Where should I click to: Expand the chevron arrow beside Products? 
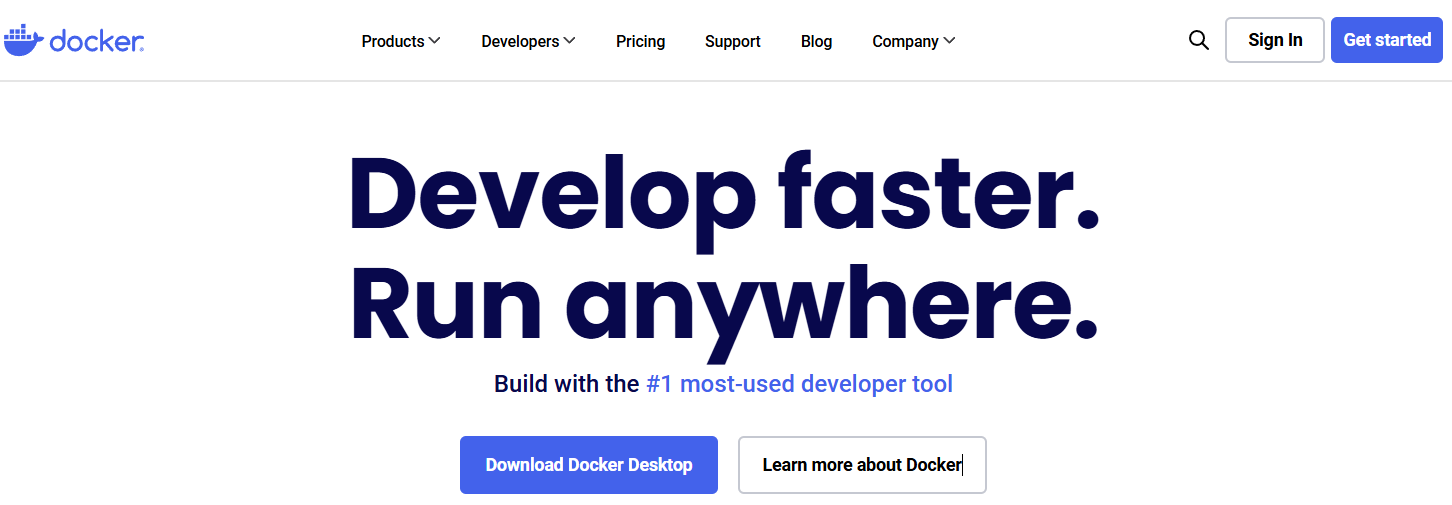point(434,41)
